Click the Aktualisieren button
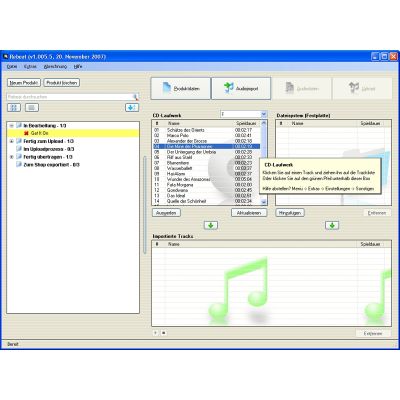Image resolution: width=400 pixels, height=400 pixels. tap(249, 213)
